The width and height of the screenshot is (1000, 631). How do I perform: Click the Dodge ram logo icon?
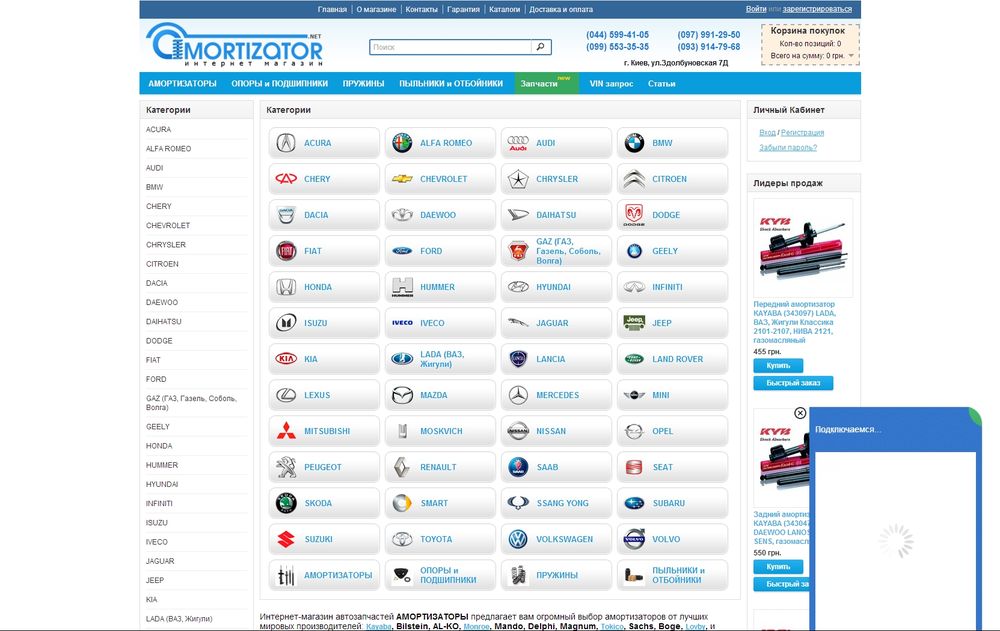[x=634, y=215]
